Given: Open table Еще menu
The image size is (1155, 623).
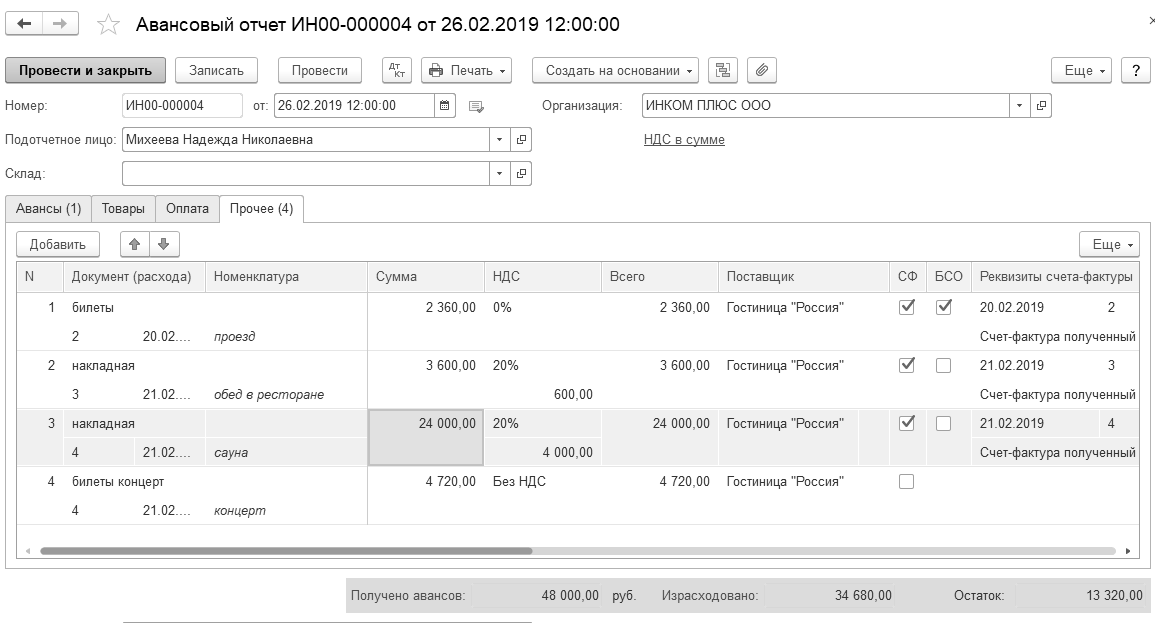Looking at the screenshot, I should tap(1109, 244).
